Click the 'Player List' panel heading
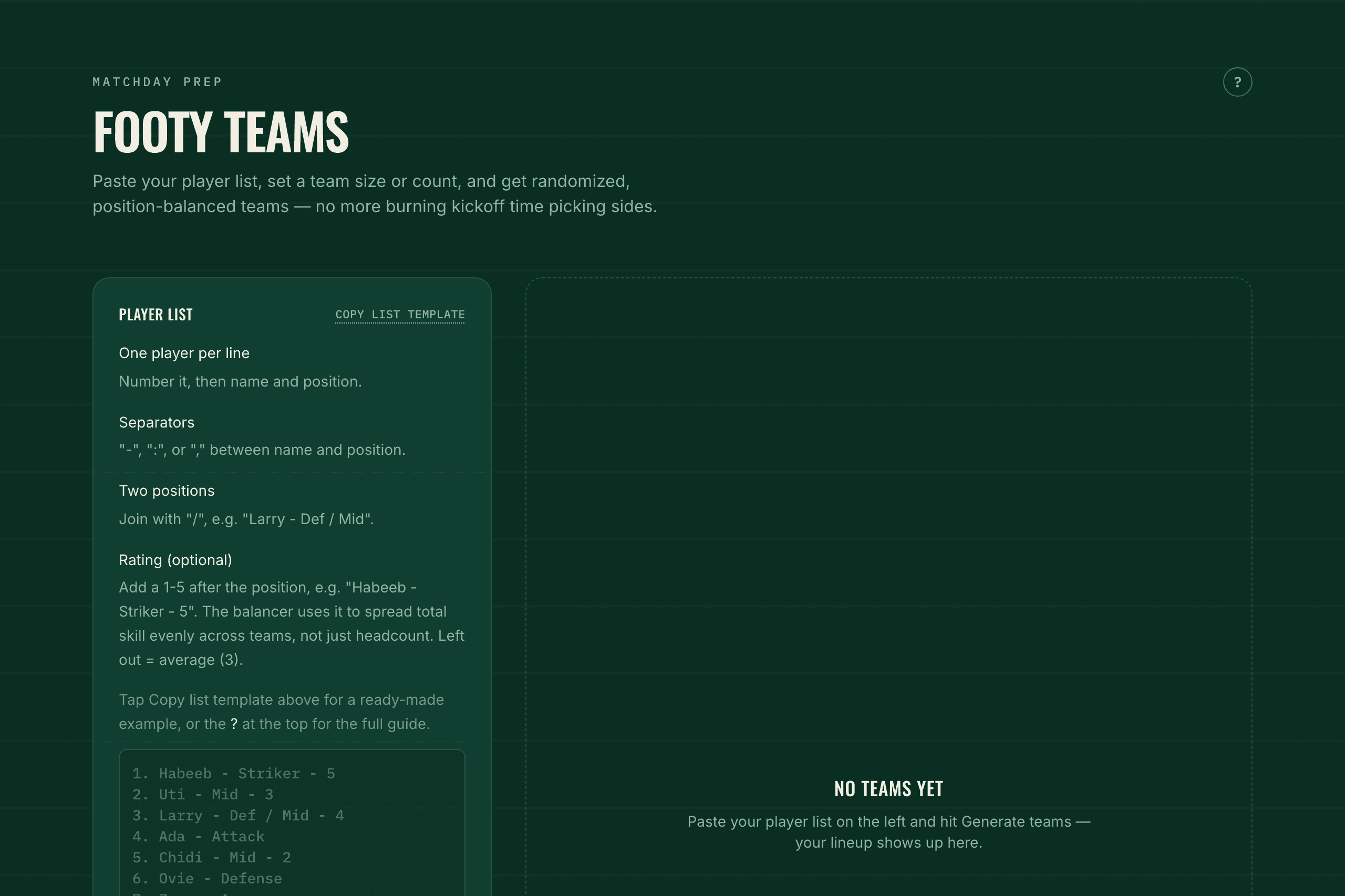This screenshot has width=1345, height=896. [156, 315]
